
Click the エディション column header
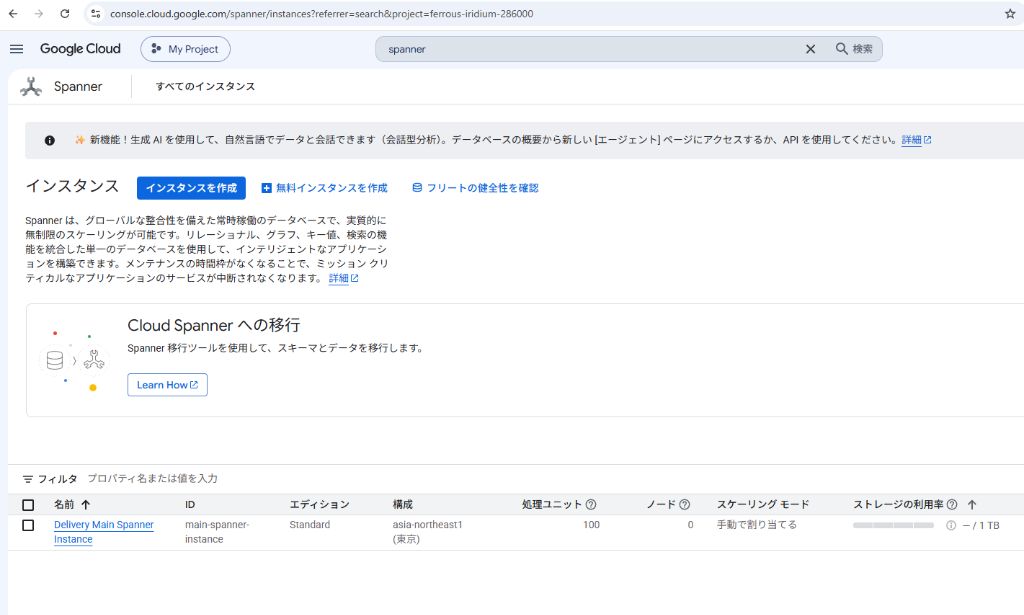tap(319, 505)
